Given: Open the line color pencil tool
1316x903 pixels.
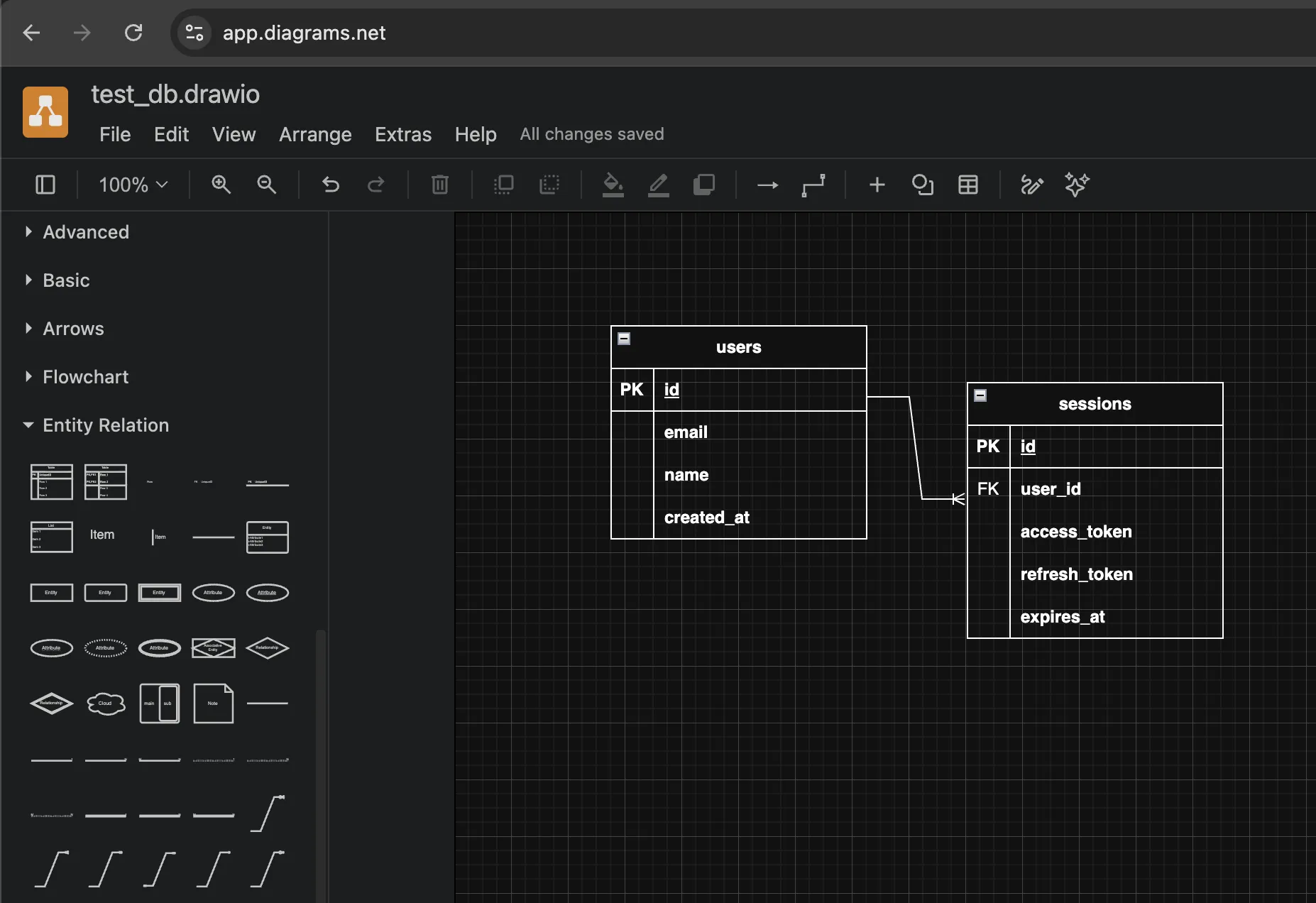Looking at the screenshot, I should [659, 185].
